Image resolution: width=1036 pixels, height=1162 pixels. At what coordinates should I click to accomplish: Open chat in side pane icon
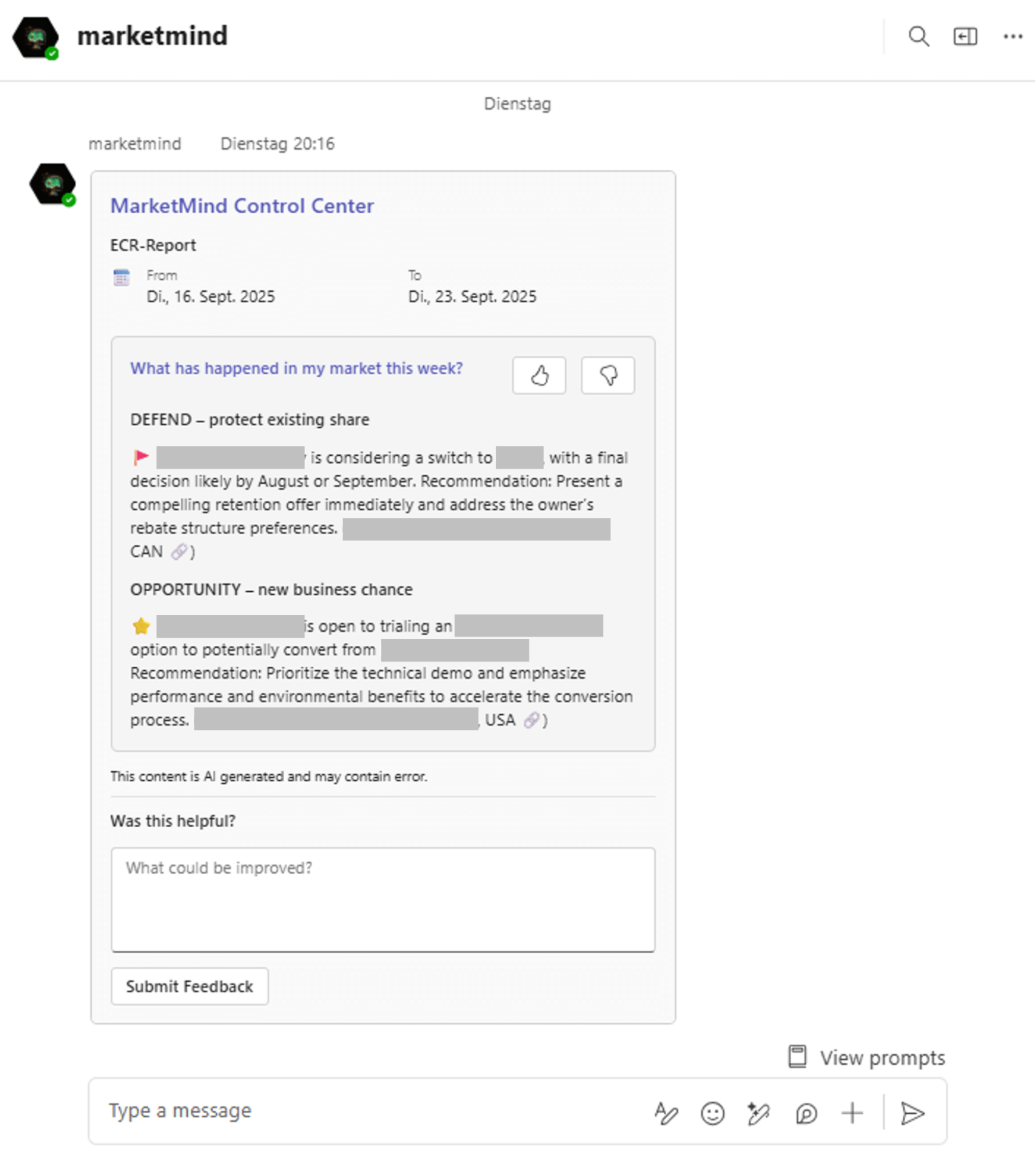click(x=965, y=36)
